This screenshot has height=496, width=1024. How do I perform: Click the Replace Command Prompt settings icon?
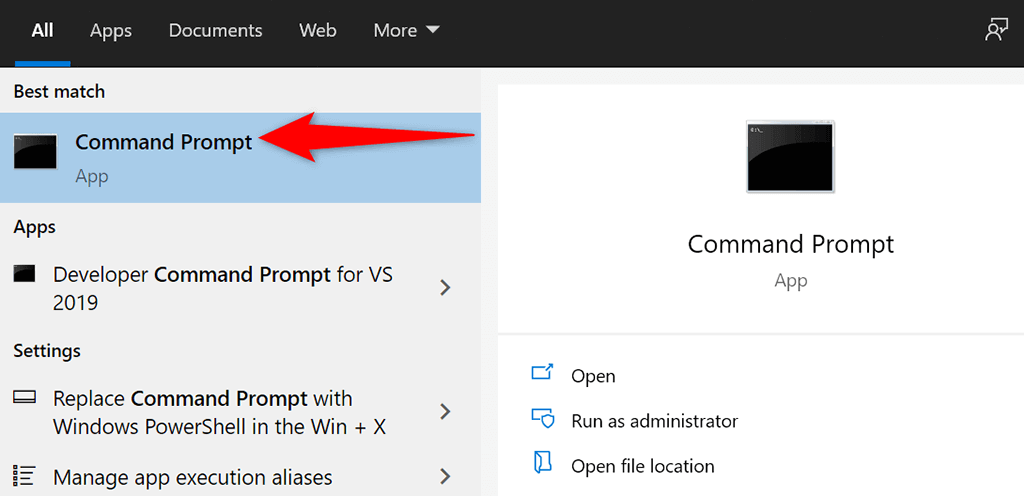[x=24, y=397]
